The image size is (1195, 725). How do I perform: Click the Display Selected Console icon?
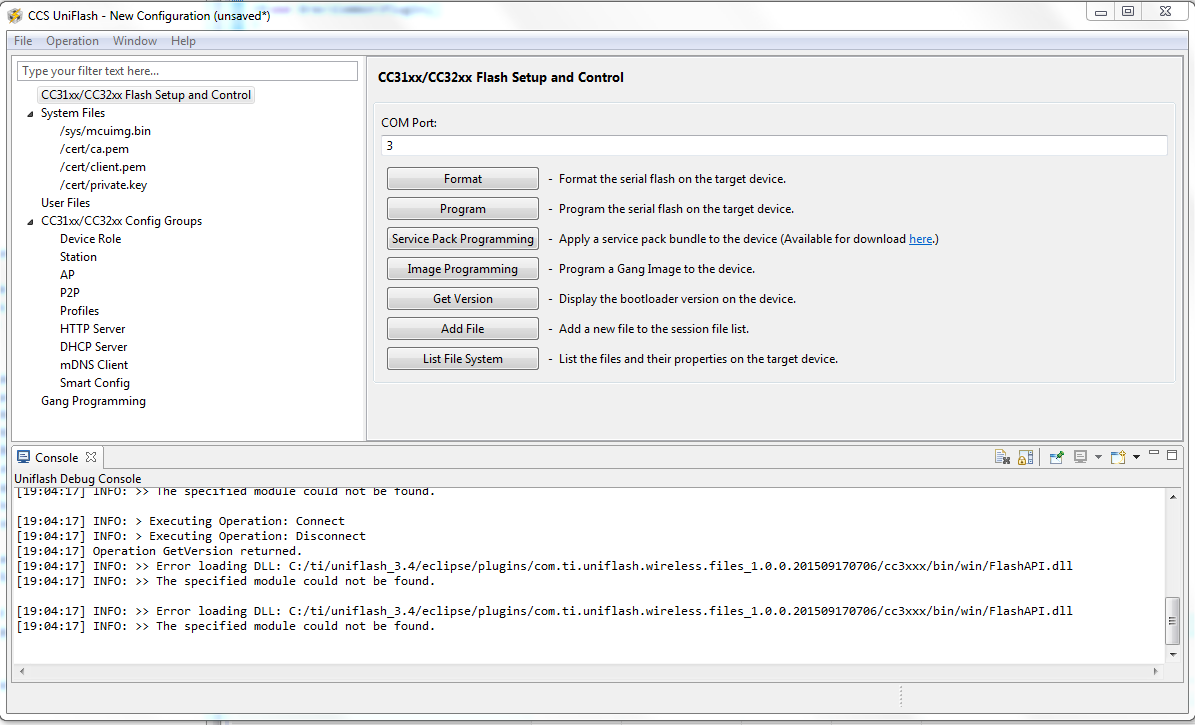click(1080, 457)
